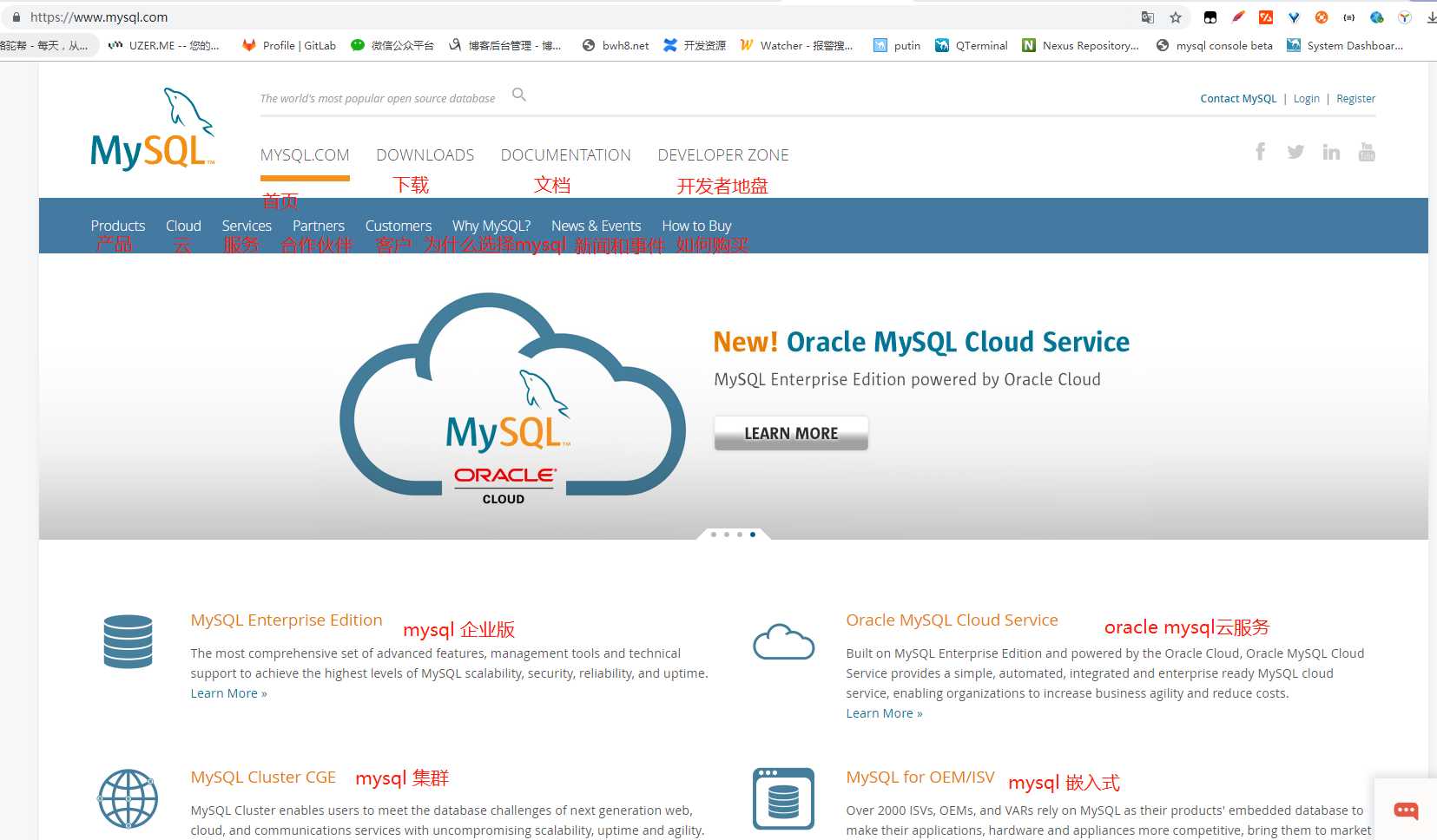Open MySQL's YouTube icon
This screenshot has height=840, width=1437.
pyautogui.click(x=1367, y=152)
